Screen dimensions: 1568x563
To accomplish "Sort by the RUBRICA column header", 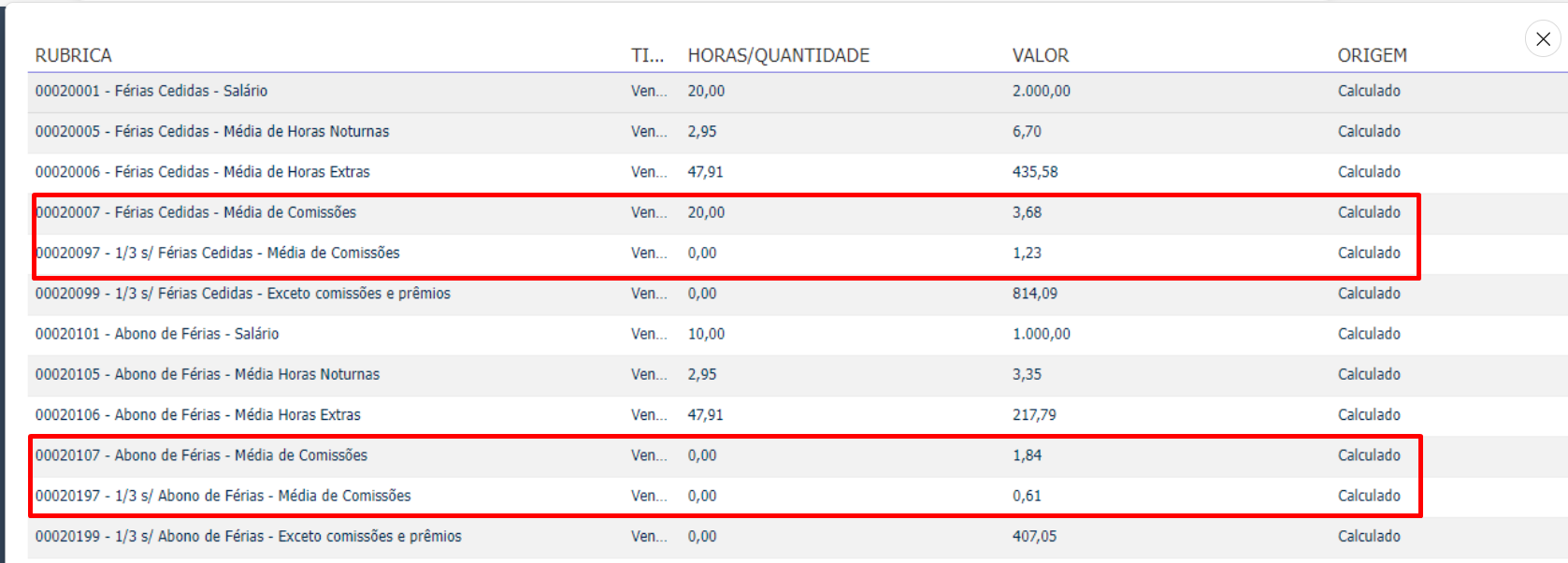I will tap(74, 55).
